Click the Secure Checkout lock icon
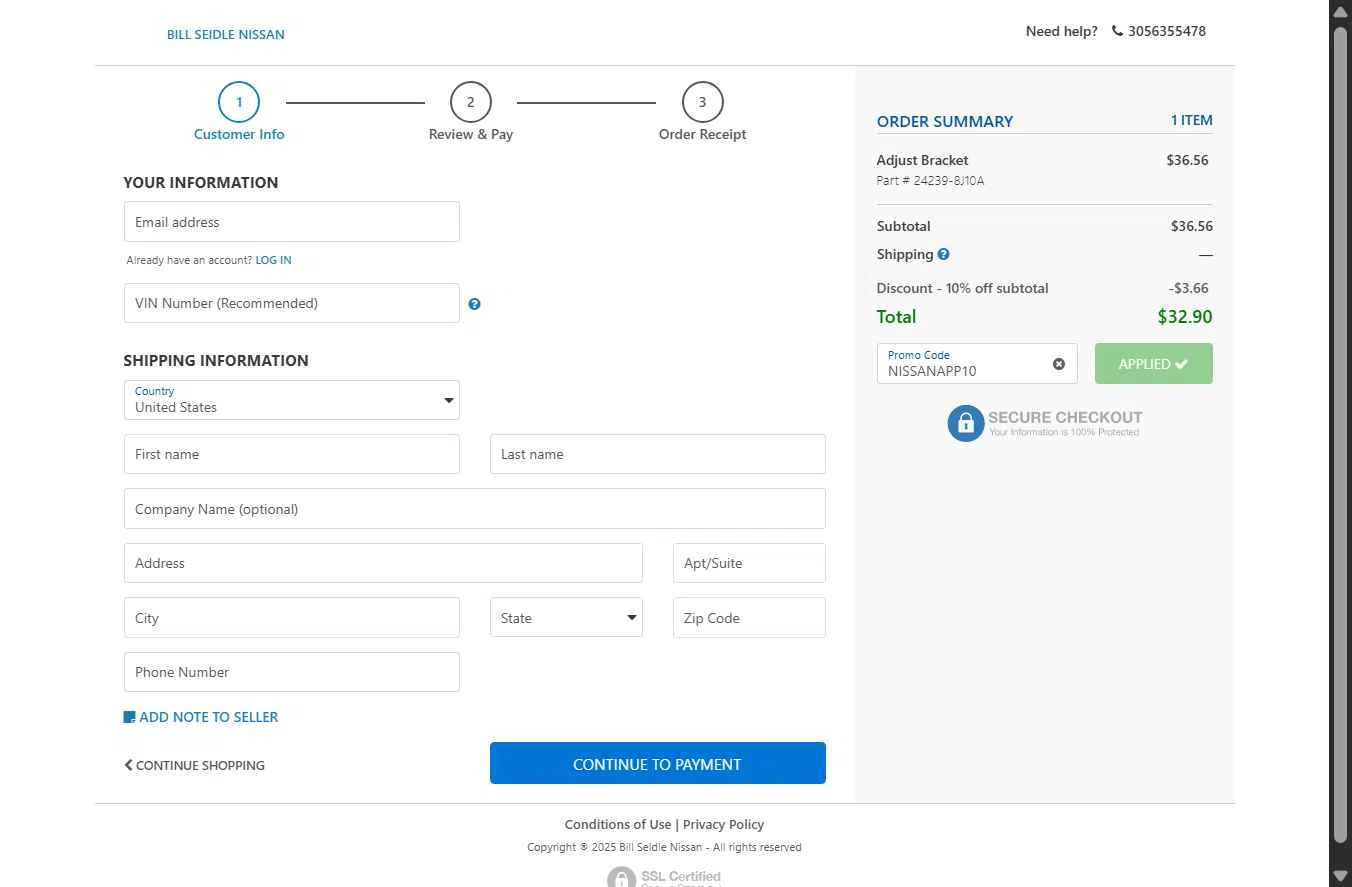Image resolution: width=1352 pixels, height=887 pixels. coord(965,423)
